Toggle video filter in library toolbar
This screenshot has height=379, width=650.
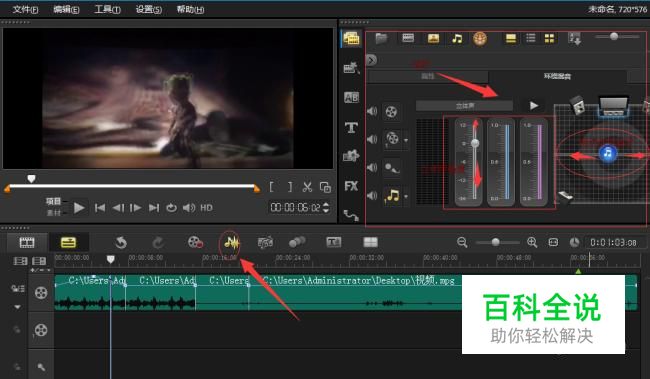pos(408,39)
